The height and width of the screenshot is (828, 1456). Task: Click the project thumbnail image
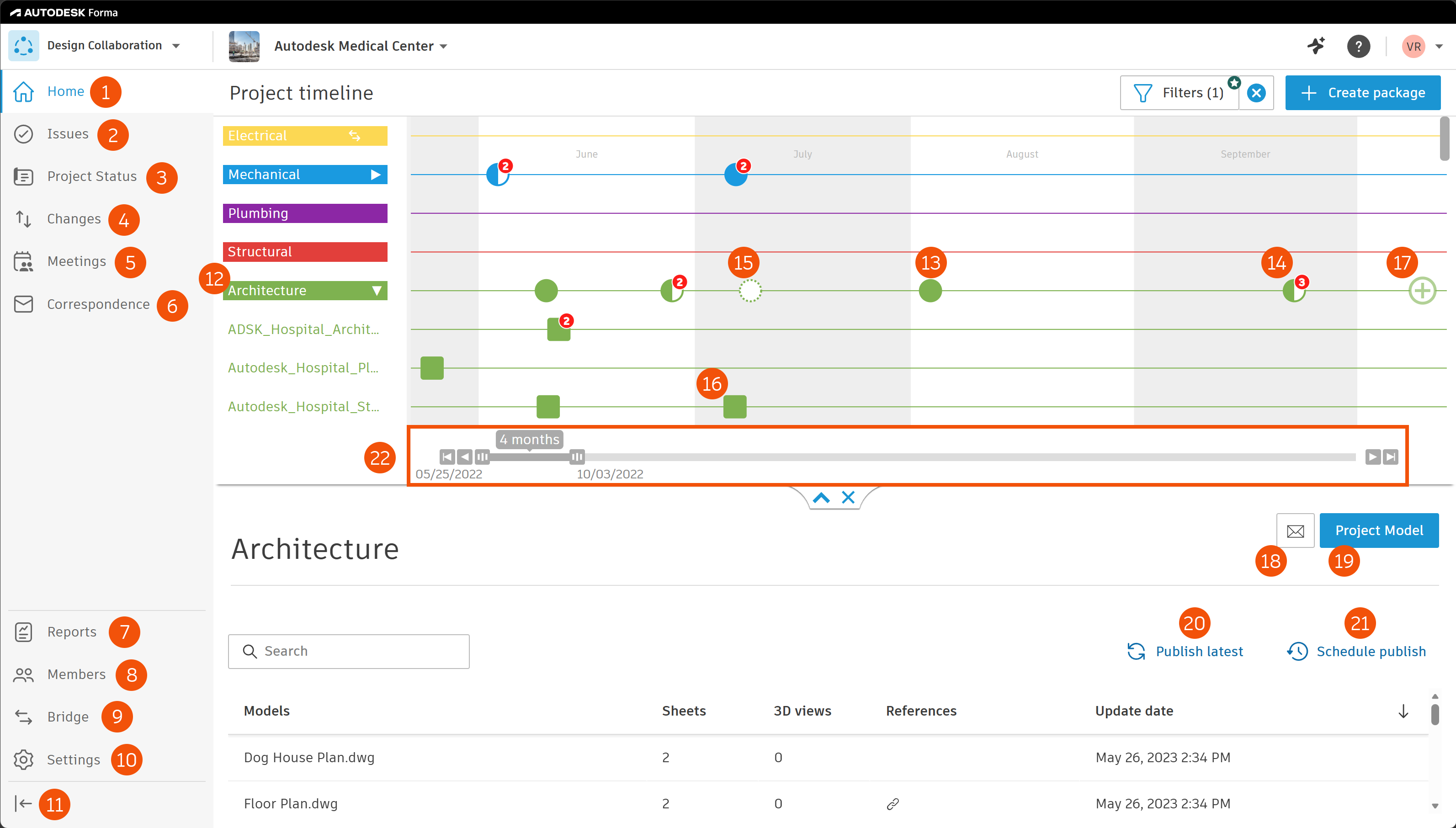tap(244, 46)
